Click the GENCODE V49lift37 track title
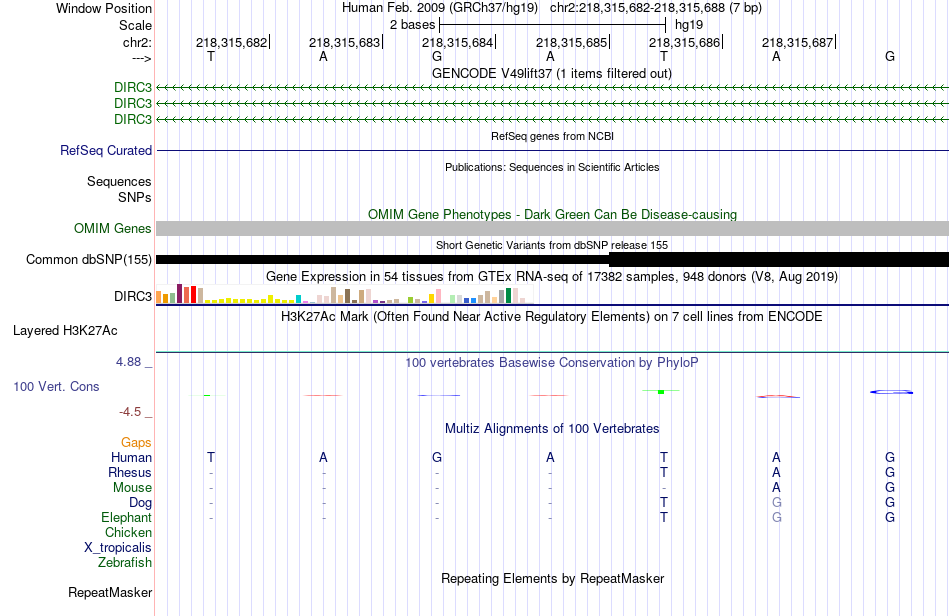The height and width of the screenshot is (616, 950). point(552,73)
